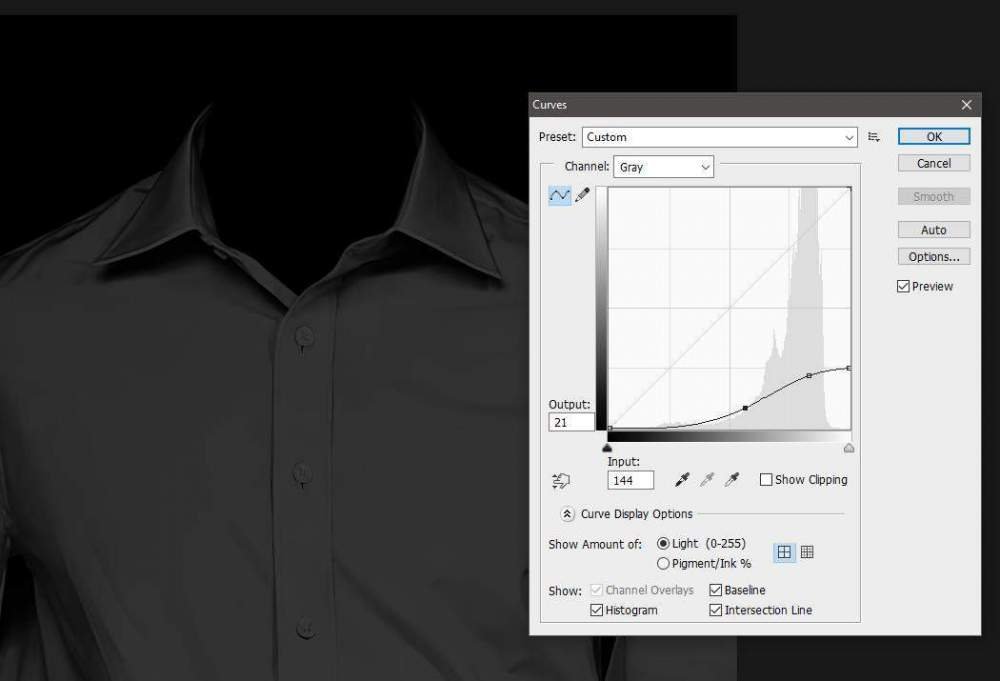Pick the white point eyedropper
This screenshot has width=1000, height=681.
732,480
